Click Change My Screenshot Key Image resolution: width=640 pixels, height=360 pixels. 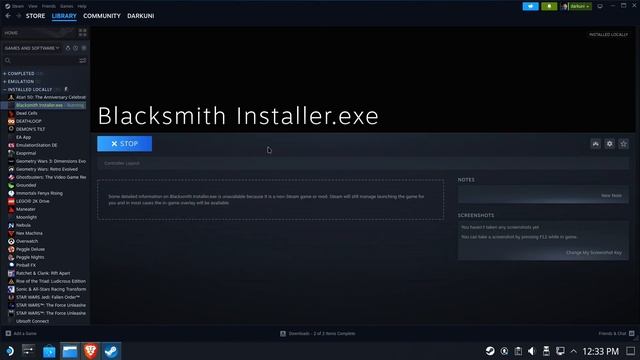click(594, 253)
